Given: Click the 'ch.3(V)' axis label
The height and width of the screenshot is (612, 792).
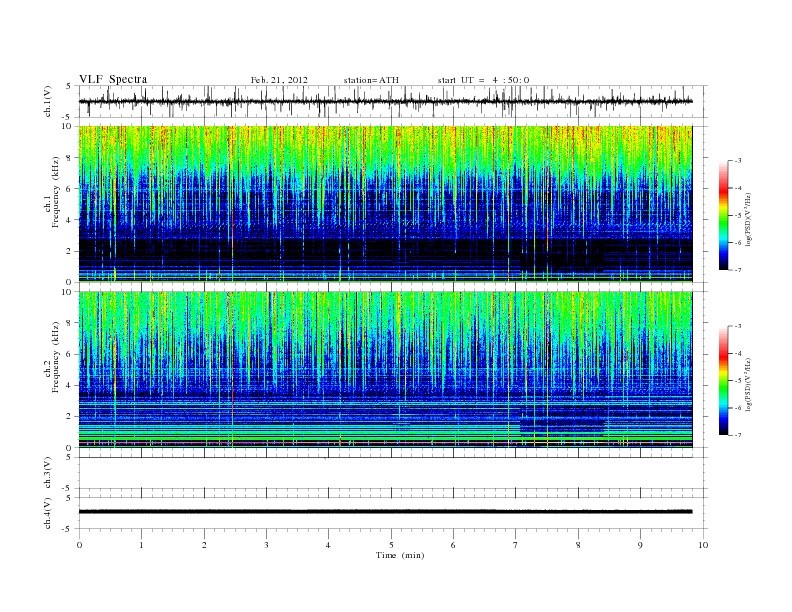Looking at the screenshot, I should 48,473.
